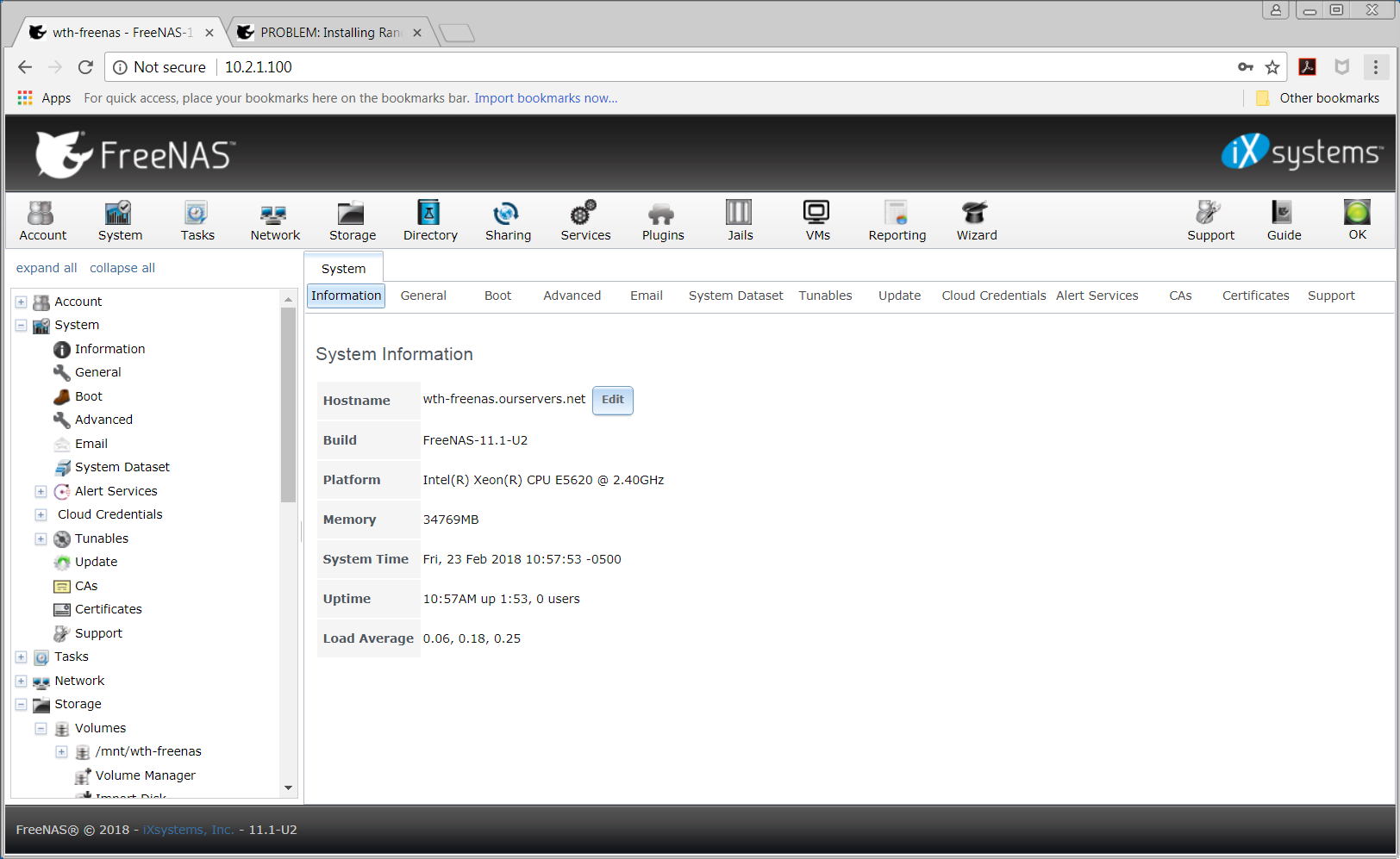Open the Jails toolbar icon
1400x859 pixels.
tap(740, 221)
